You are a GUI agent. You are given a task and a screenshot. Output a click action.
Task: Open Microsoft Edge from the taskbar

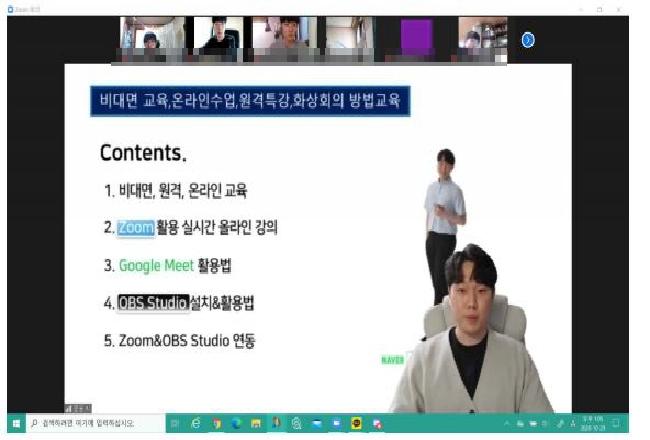(x=236, y=423)
